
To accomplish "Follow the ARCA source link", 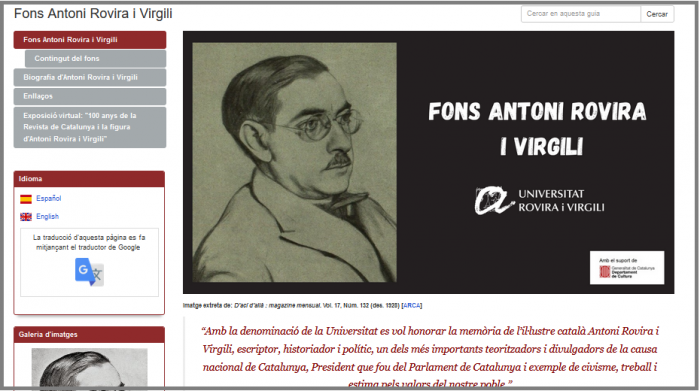I will point(412,306).
